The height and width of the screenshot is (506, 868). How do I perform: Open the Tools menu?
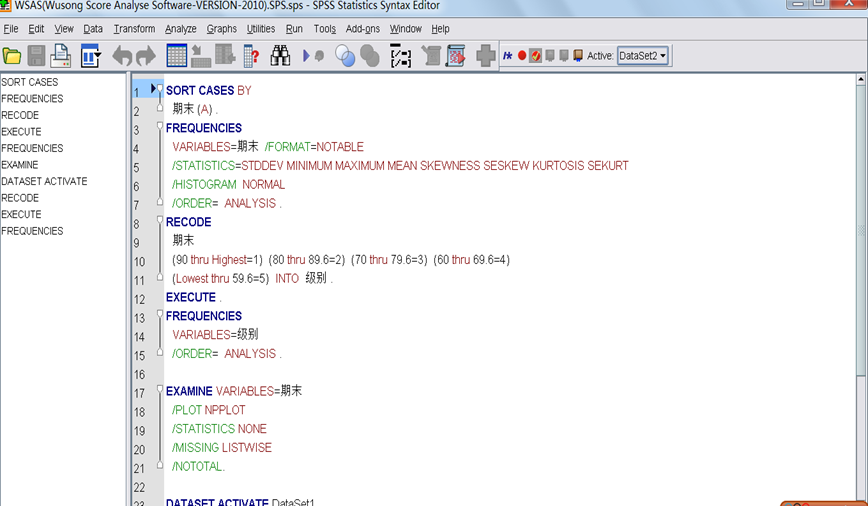point(324,29)
